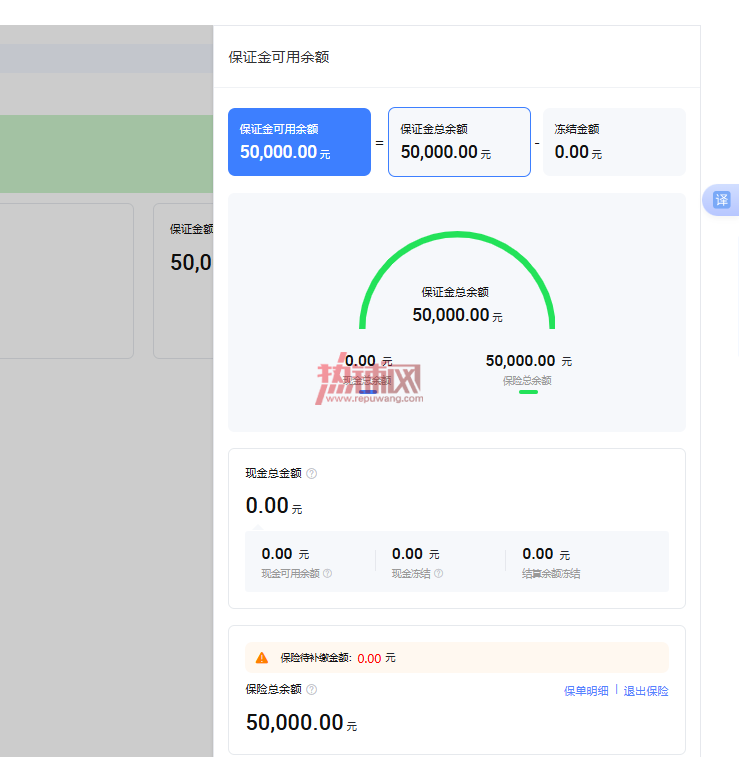Click the orange warning triangle icon
739x757 pixels.
coord(262,658)
